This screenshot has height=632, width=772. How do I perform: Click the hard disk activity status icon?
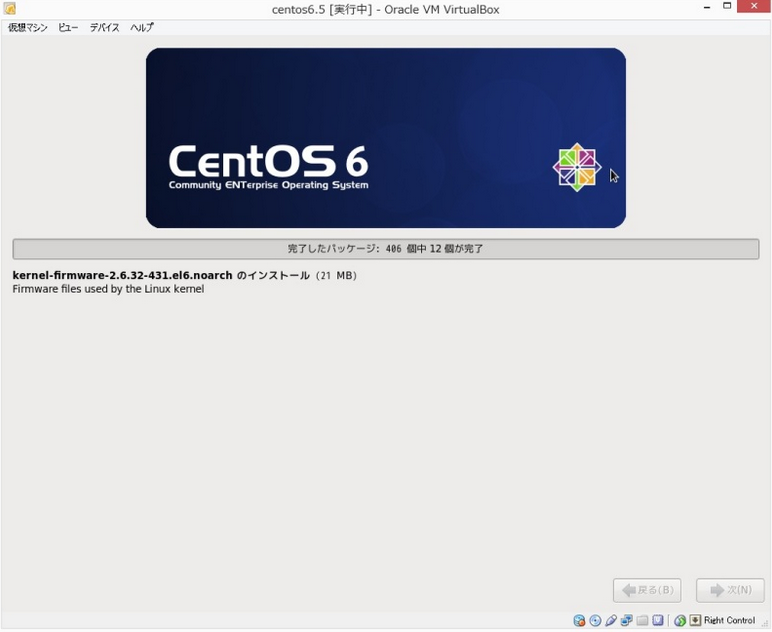point(579,620)
